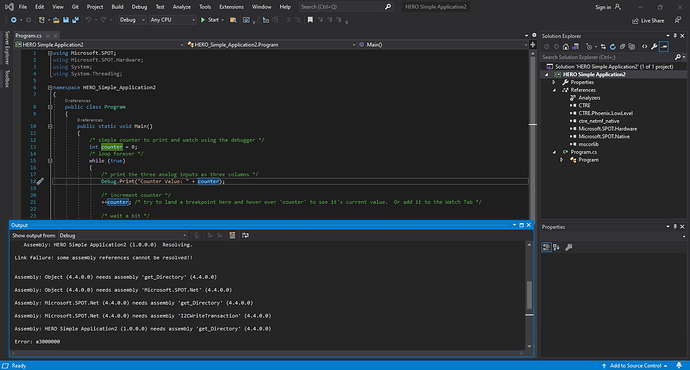The width and height of the screenshot is (690, 370).
Task: Click the Open File folder icon
Action: click(x=56, y=20)
